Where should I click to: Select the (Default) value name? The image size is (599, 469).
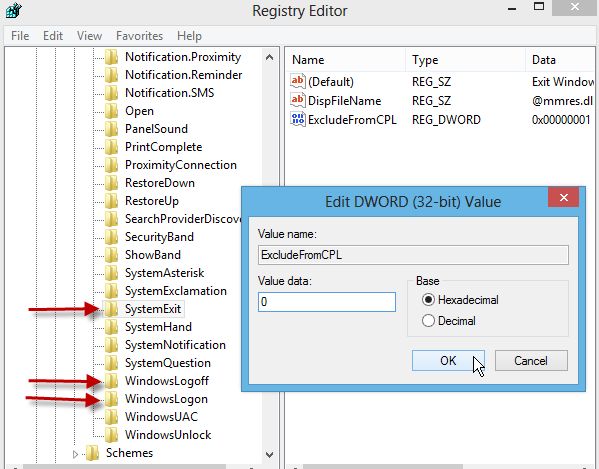331,82
